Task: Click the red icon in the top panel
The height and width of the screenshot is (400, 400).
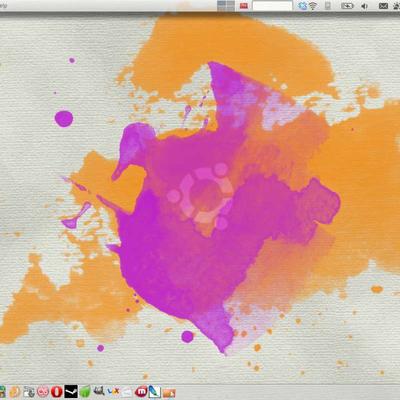Action: pyautogui.click(x=244, y=6)
